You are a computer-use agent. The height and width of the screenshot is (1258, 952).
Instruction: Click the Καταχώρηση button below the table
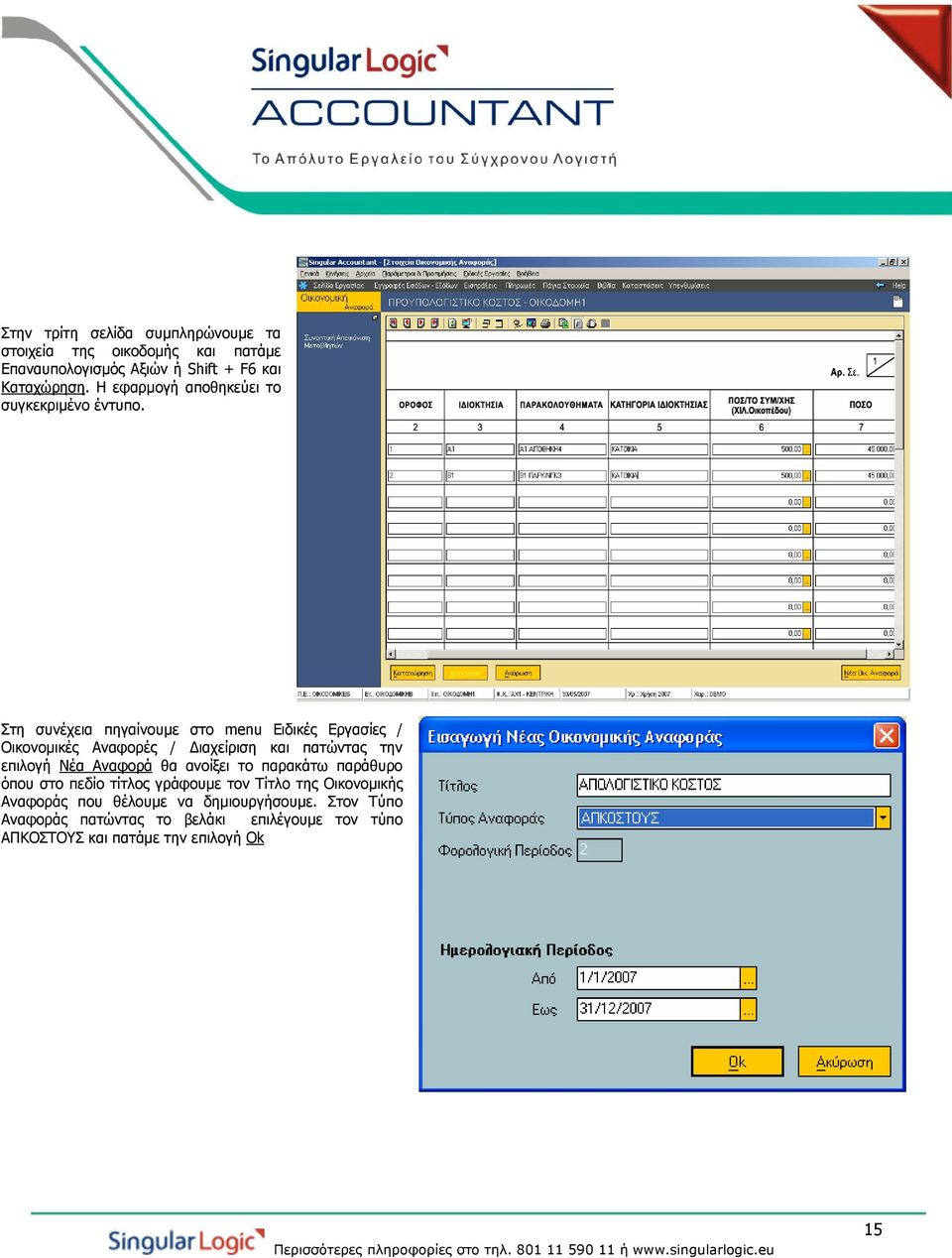click(x=413, y=673)
